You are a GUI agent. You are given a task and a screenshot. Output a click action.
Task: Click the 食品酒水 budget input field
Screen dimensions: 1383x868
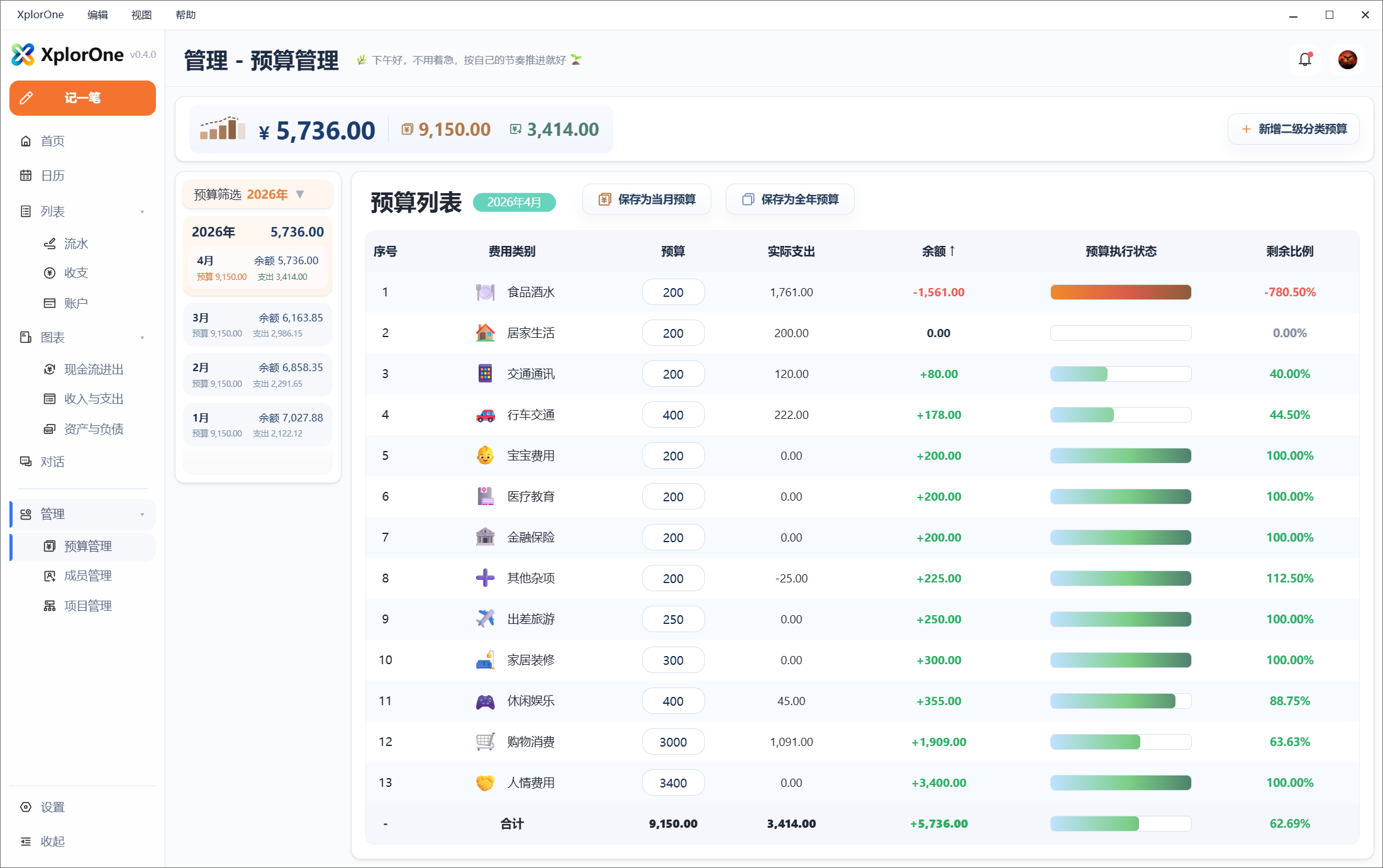click(673, 292)
